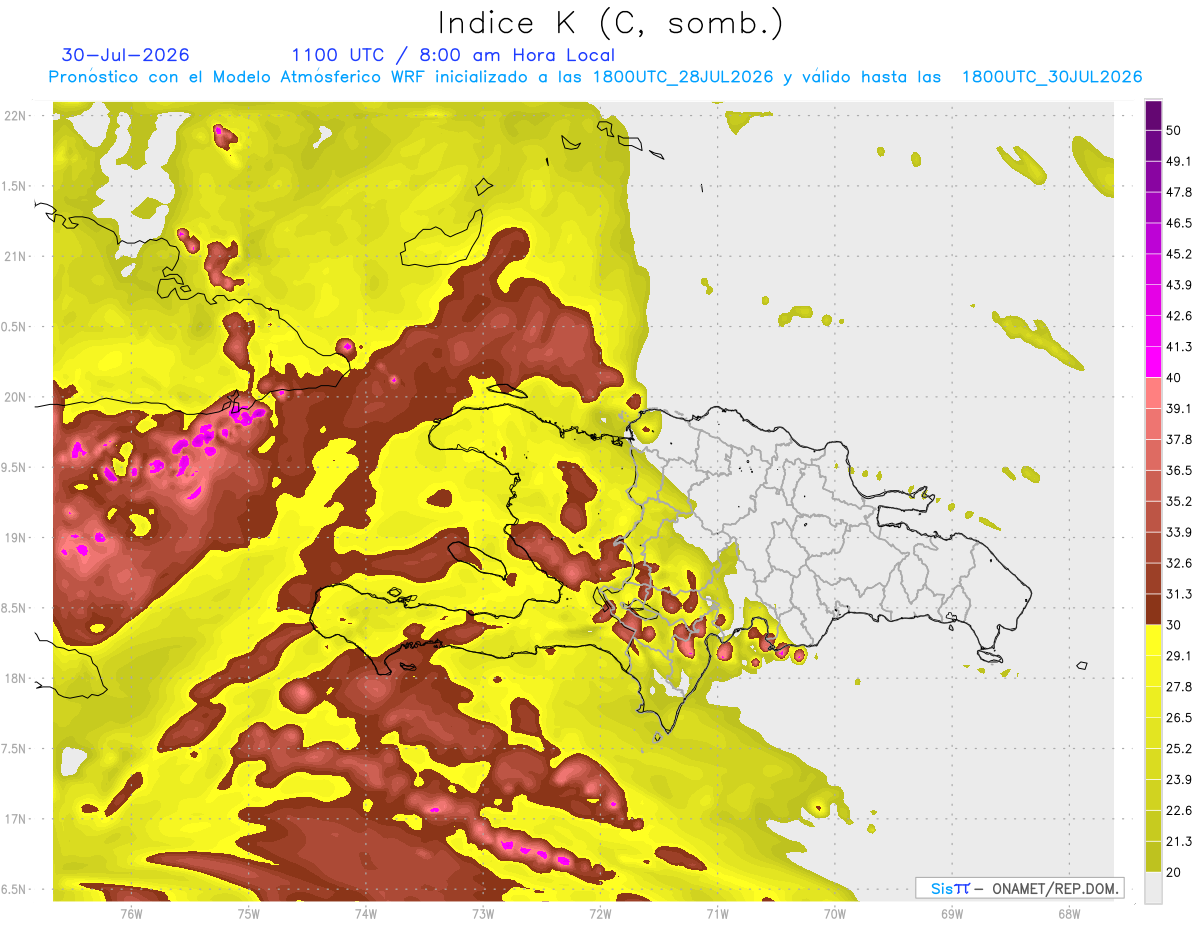Click the colorbar label "50"

(x=1174, y=131)
